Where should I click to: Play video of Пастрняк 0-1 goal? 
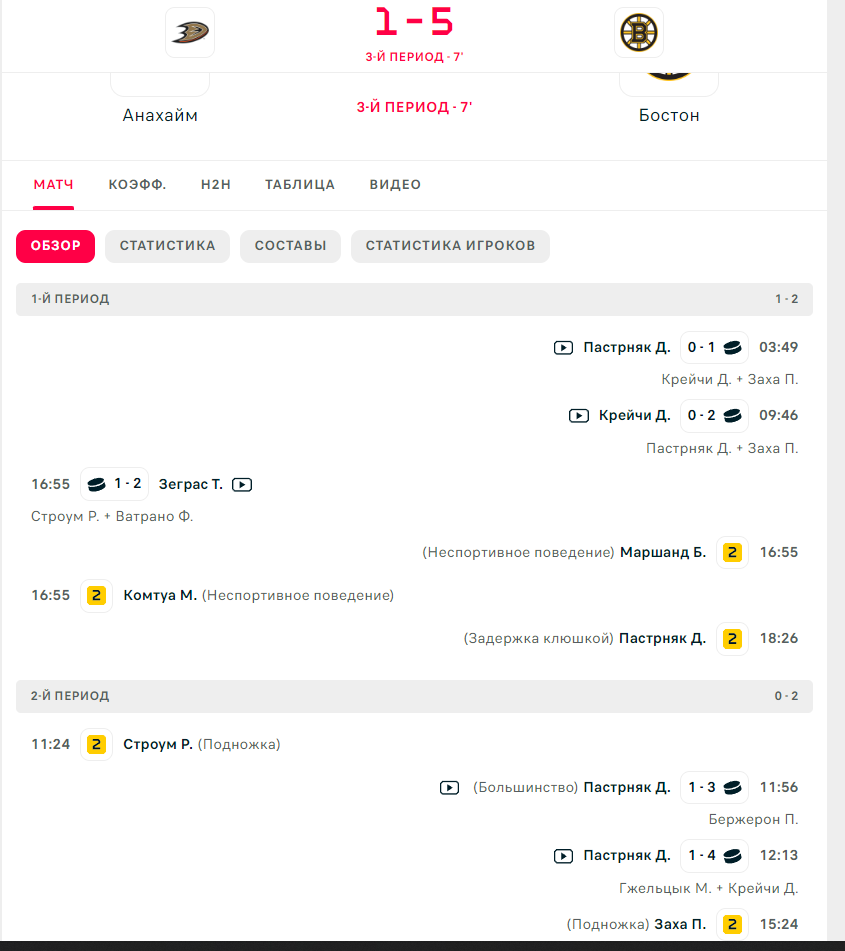point(563,348)
